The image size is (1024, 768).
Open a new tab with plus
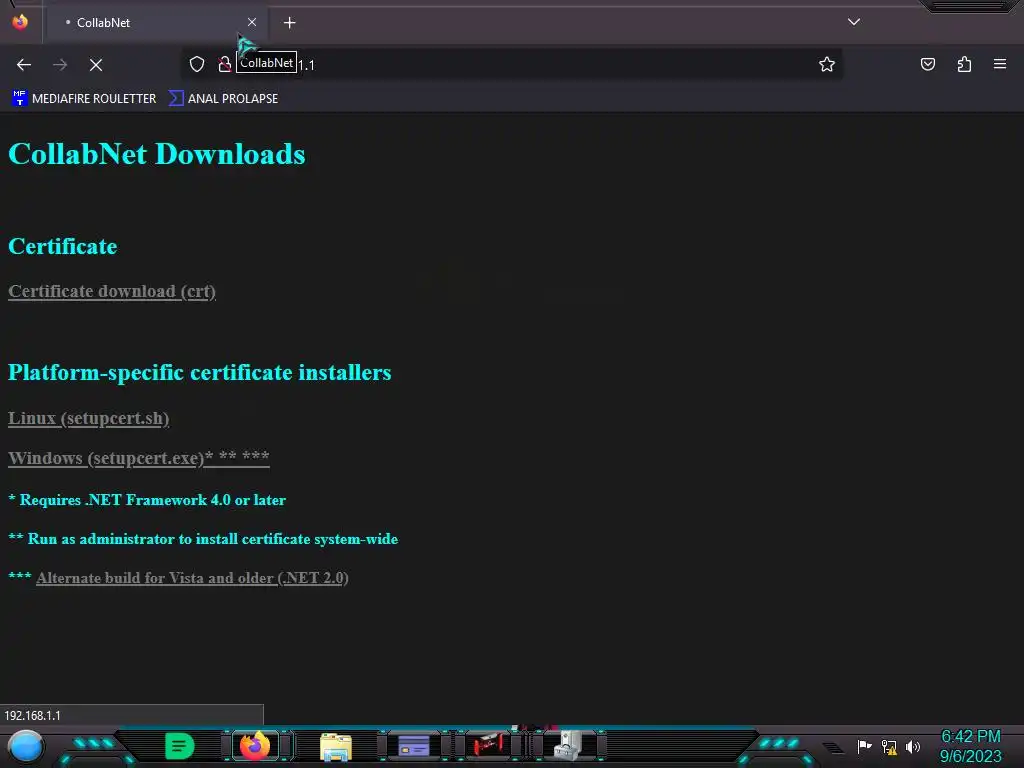pos(289,23)
